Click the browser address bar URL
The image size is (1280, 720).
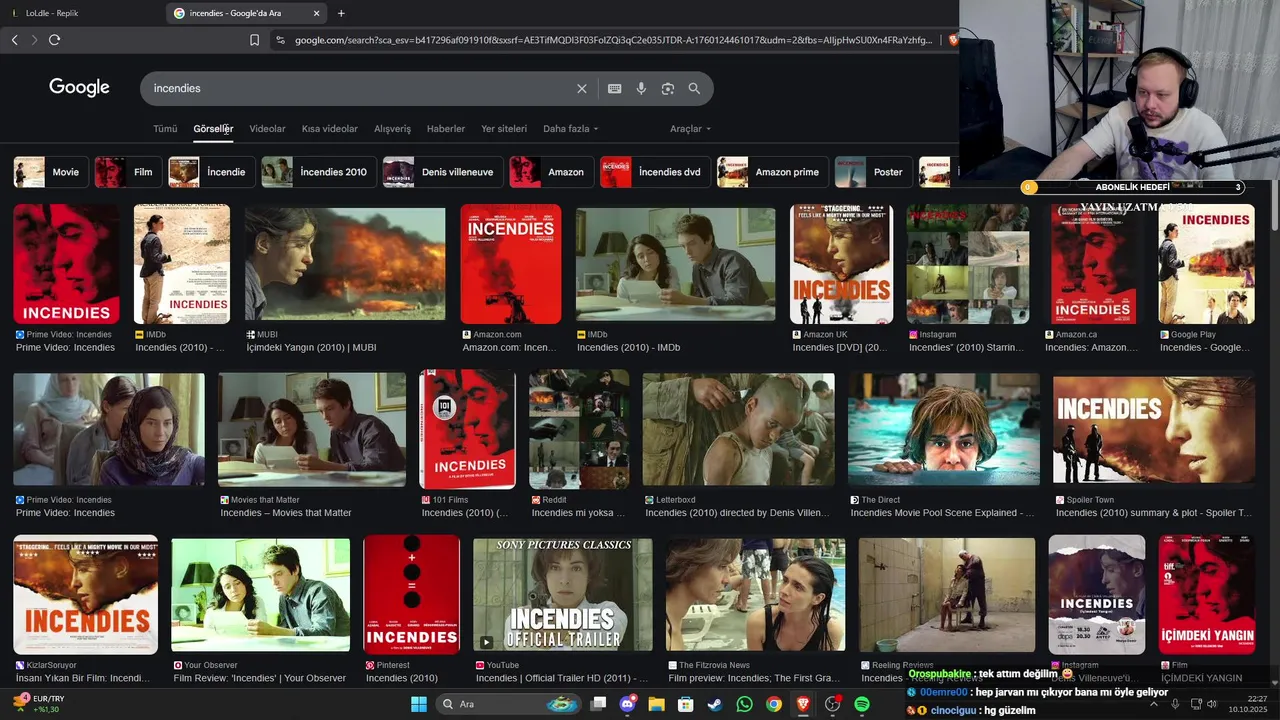coord(612,40)
